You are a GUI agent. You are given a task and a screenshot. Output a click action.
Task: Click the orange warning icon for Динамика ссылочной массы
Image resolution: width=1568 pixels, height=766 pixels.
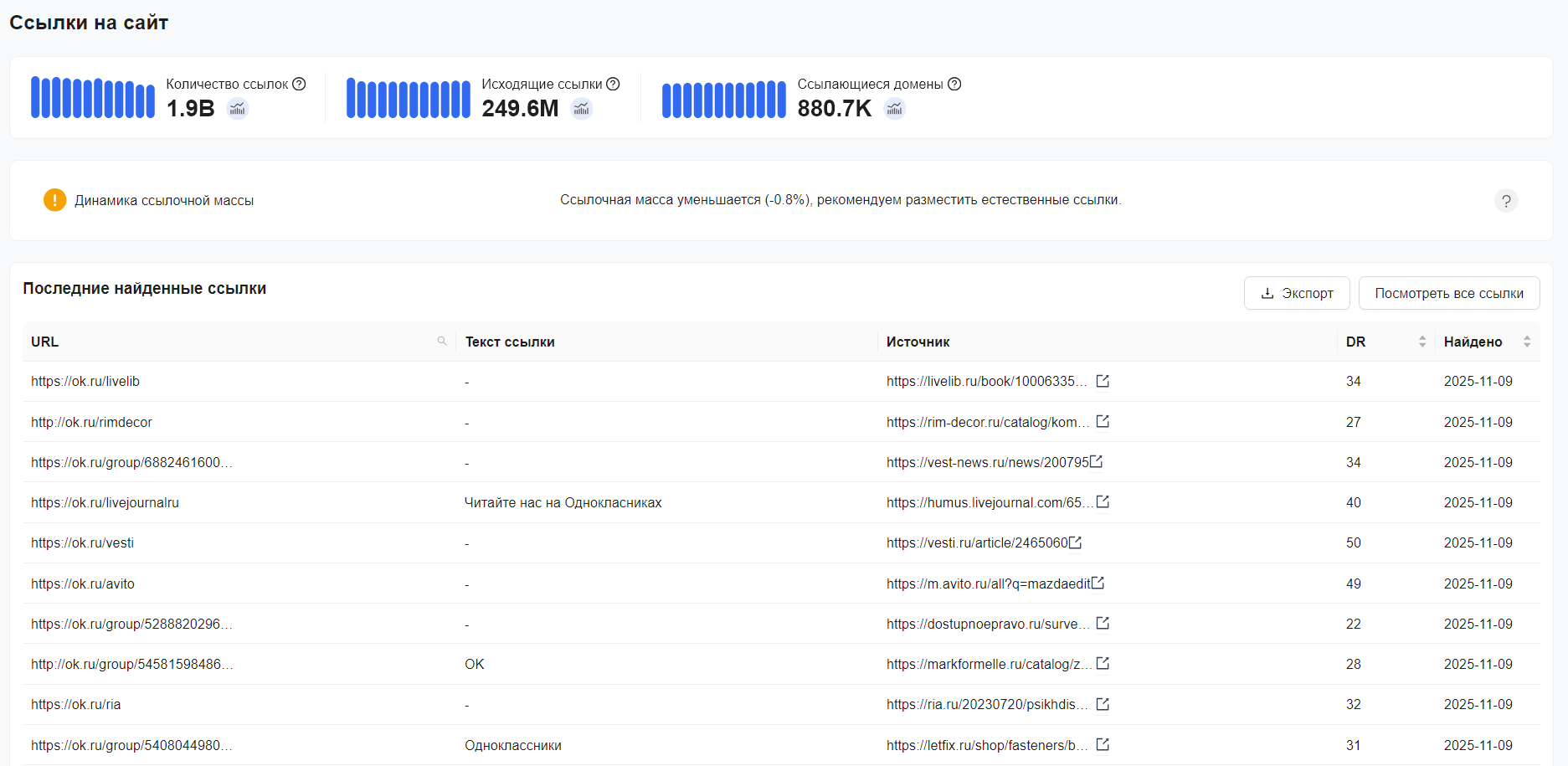54,200
